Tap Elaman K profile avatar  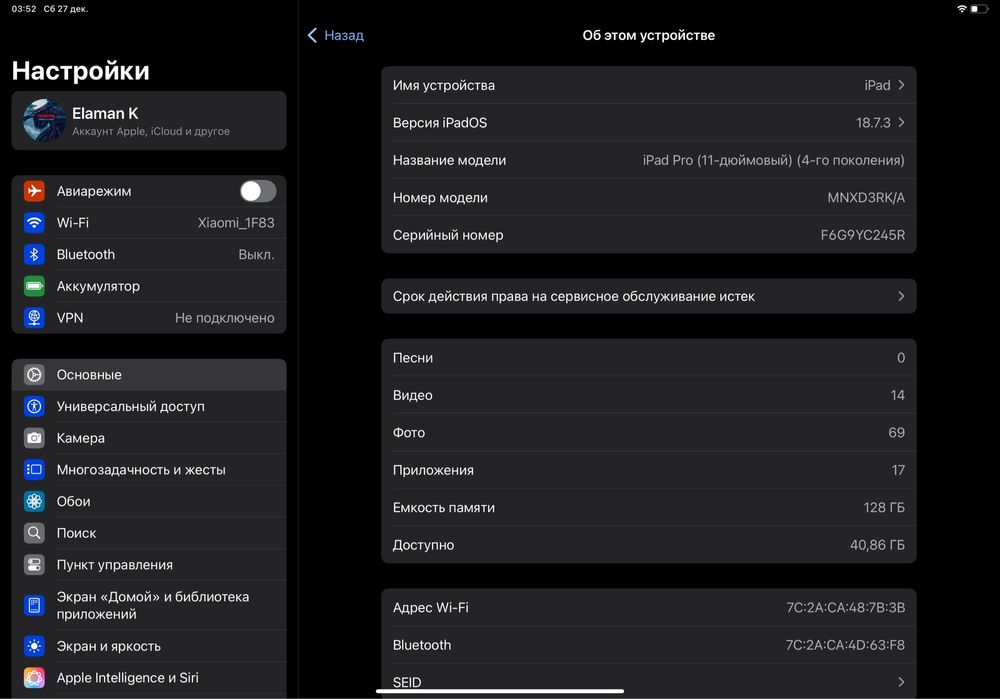pos(45,121)
